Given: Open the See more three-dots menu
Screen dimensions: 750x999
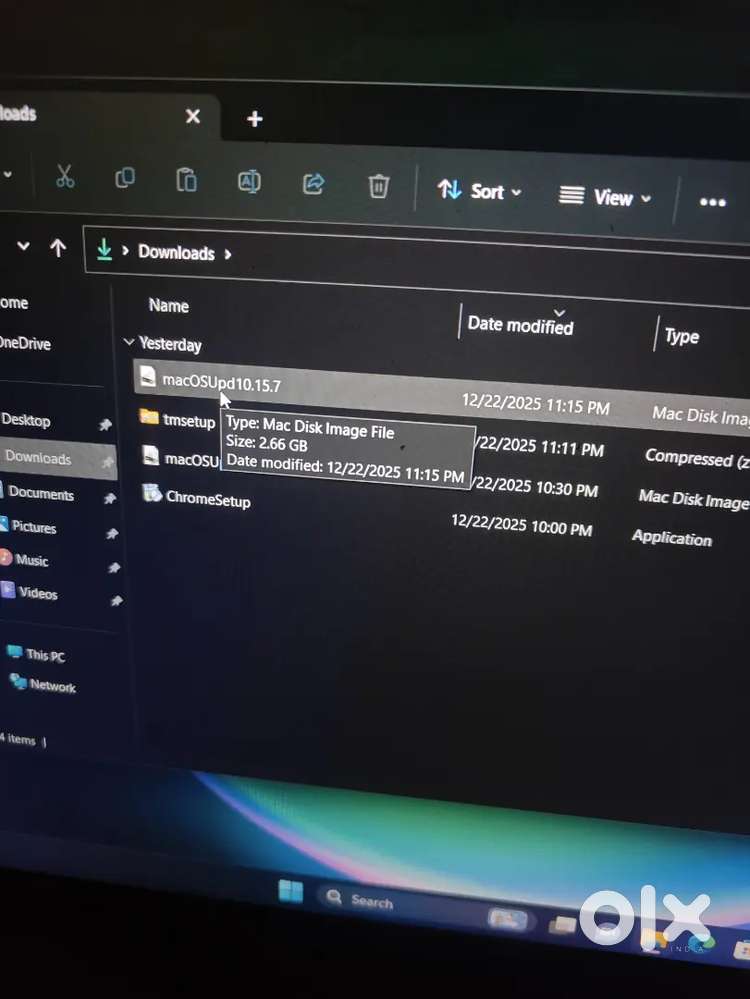Looking at the screenshot, I should 712,202.
